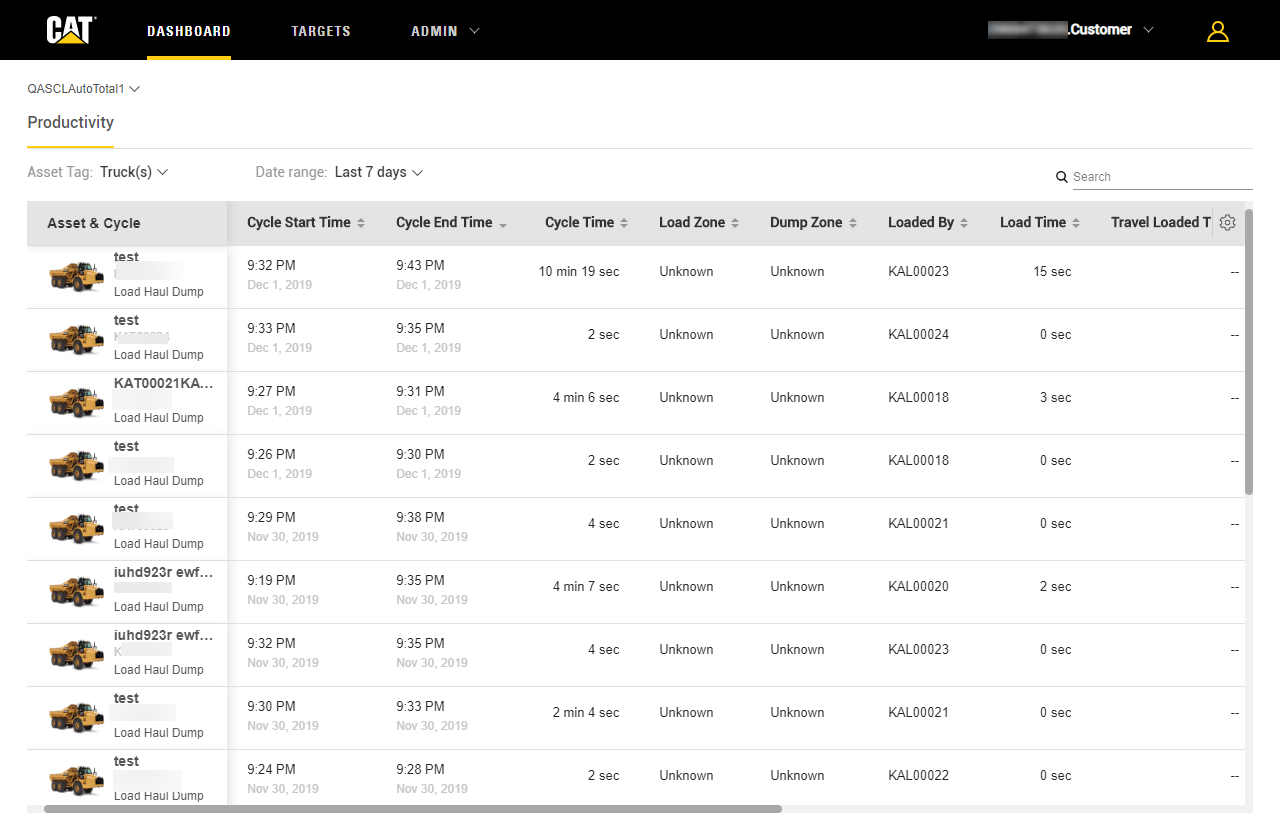The height and width of the screenshot is (825, 1280).
Task: Open the Admin menu
Action: [445, 31]
